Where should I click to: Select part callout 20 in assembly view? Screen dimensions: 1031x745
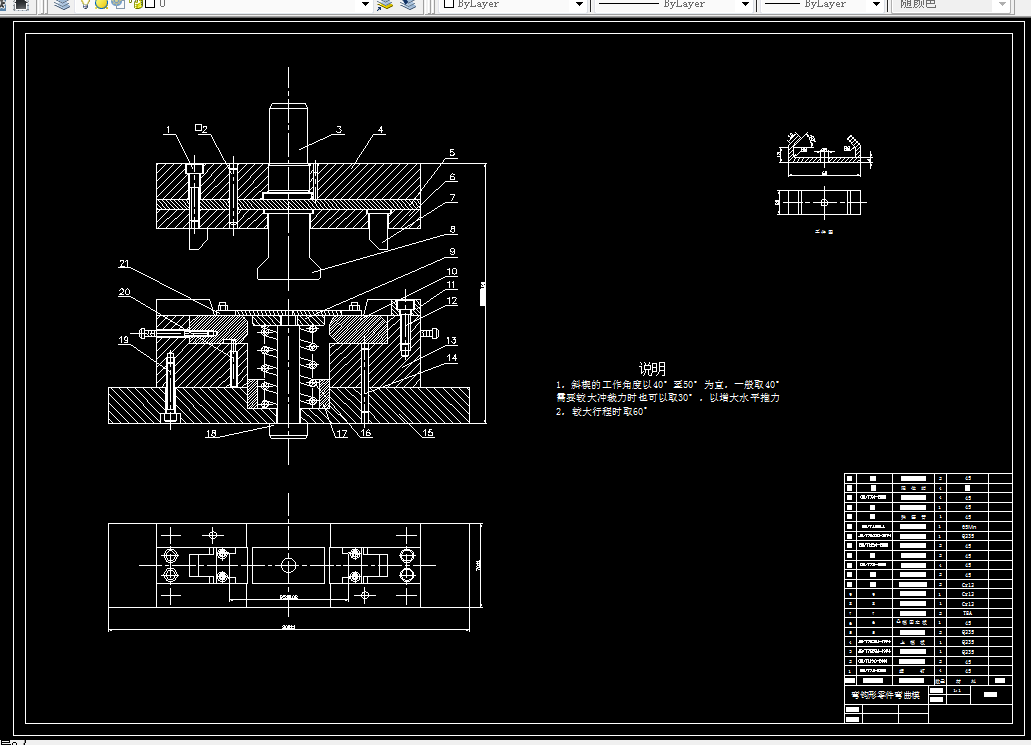(124, 292)
